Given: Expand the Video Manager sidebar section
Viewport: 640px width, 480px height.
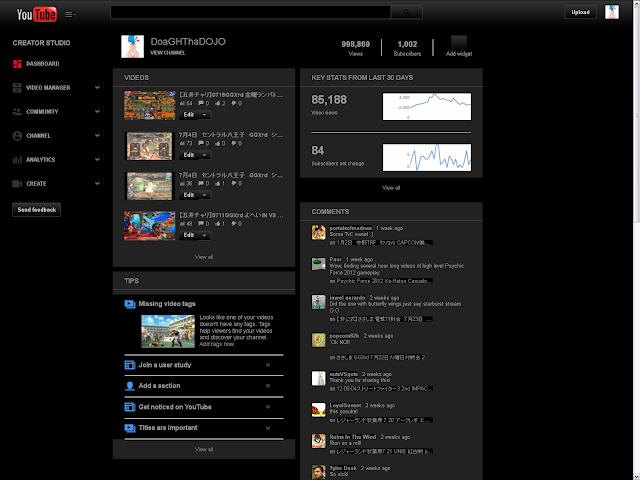Looking at the screenshot, I should (x=97, y=87).
